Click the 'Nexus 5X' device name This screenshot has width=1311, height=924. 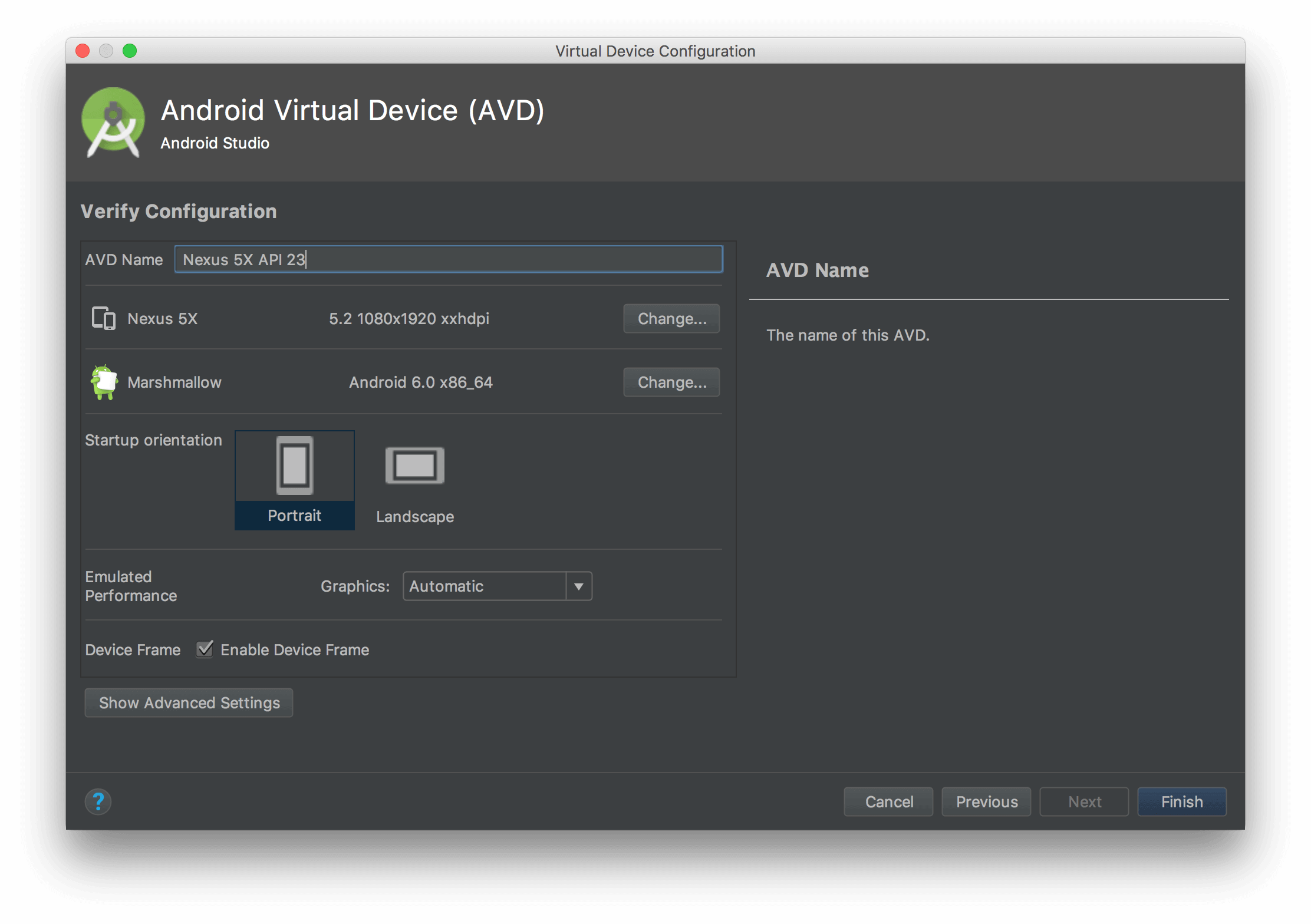pyautogui.click(x=163, y=318)
